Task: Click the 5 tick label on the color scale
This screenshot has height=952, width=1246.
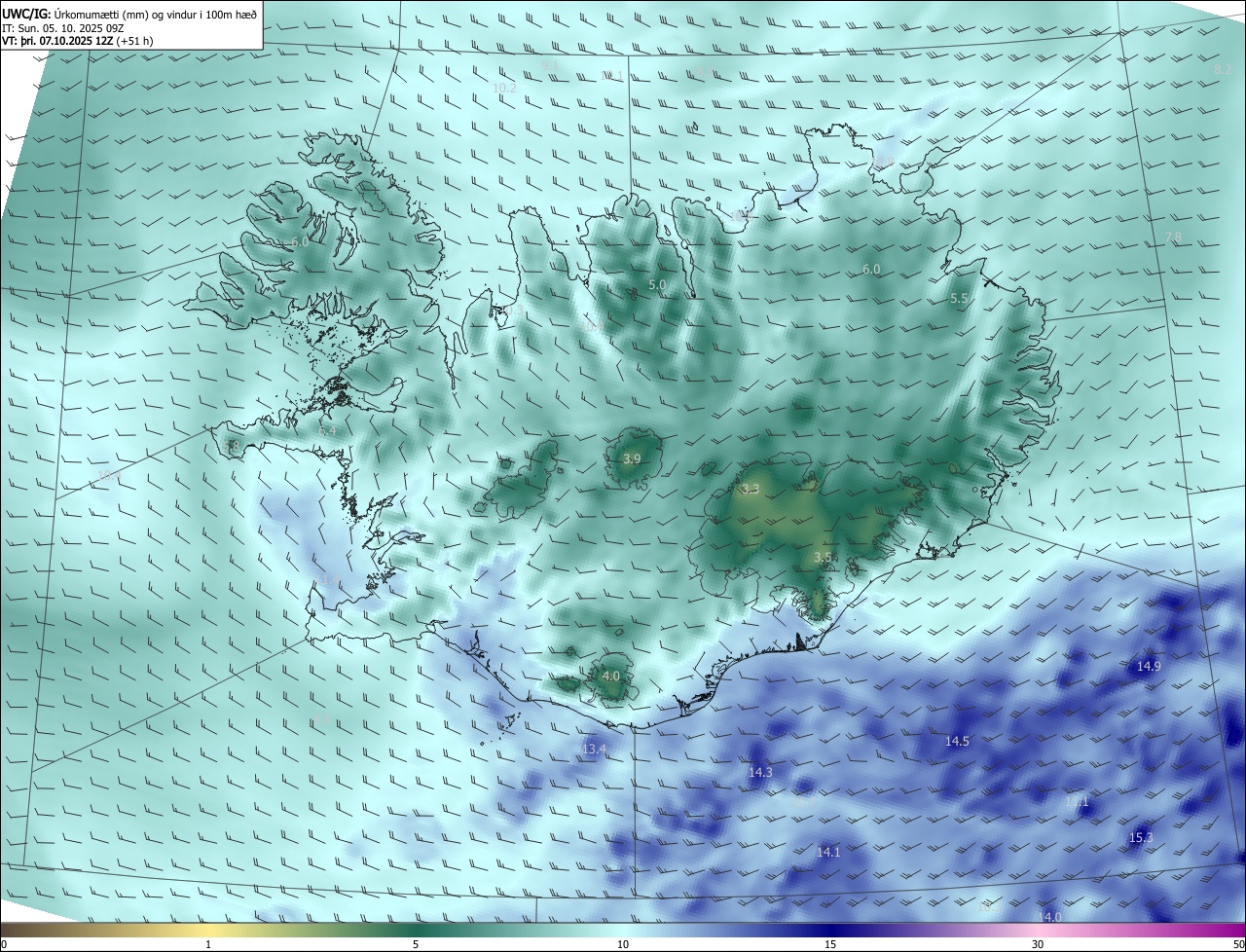Action: point(416,944)
